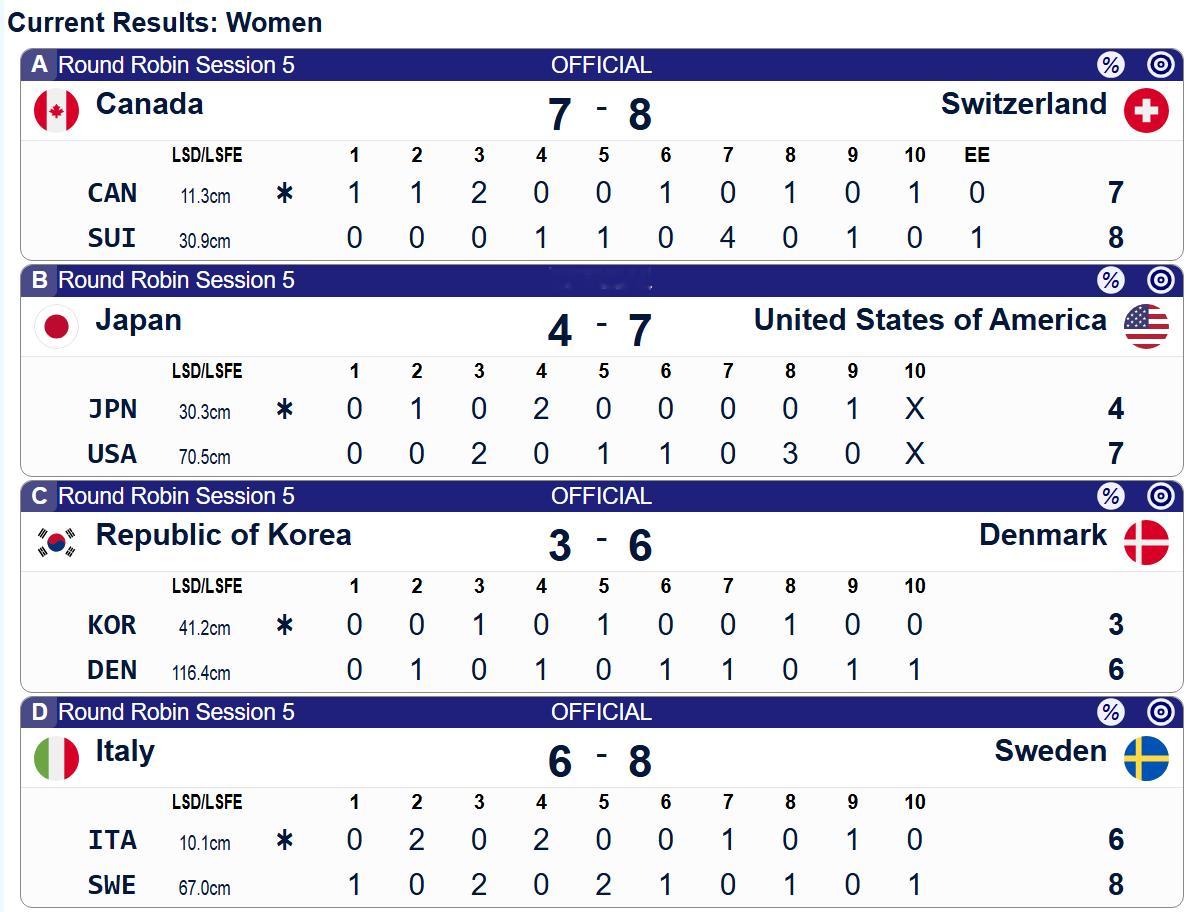Click the Canada flag icon
This screenshot has height=912, width=1203.
(56, 111)
